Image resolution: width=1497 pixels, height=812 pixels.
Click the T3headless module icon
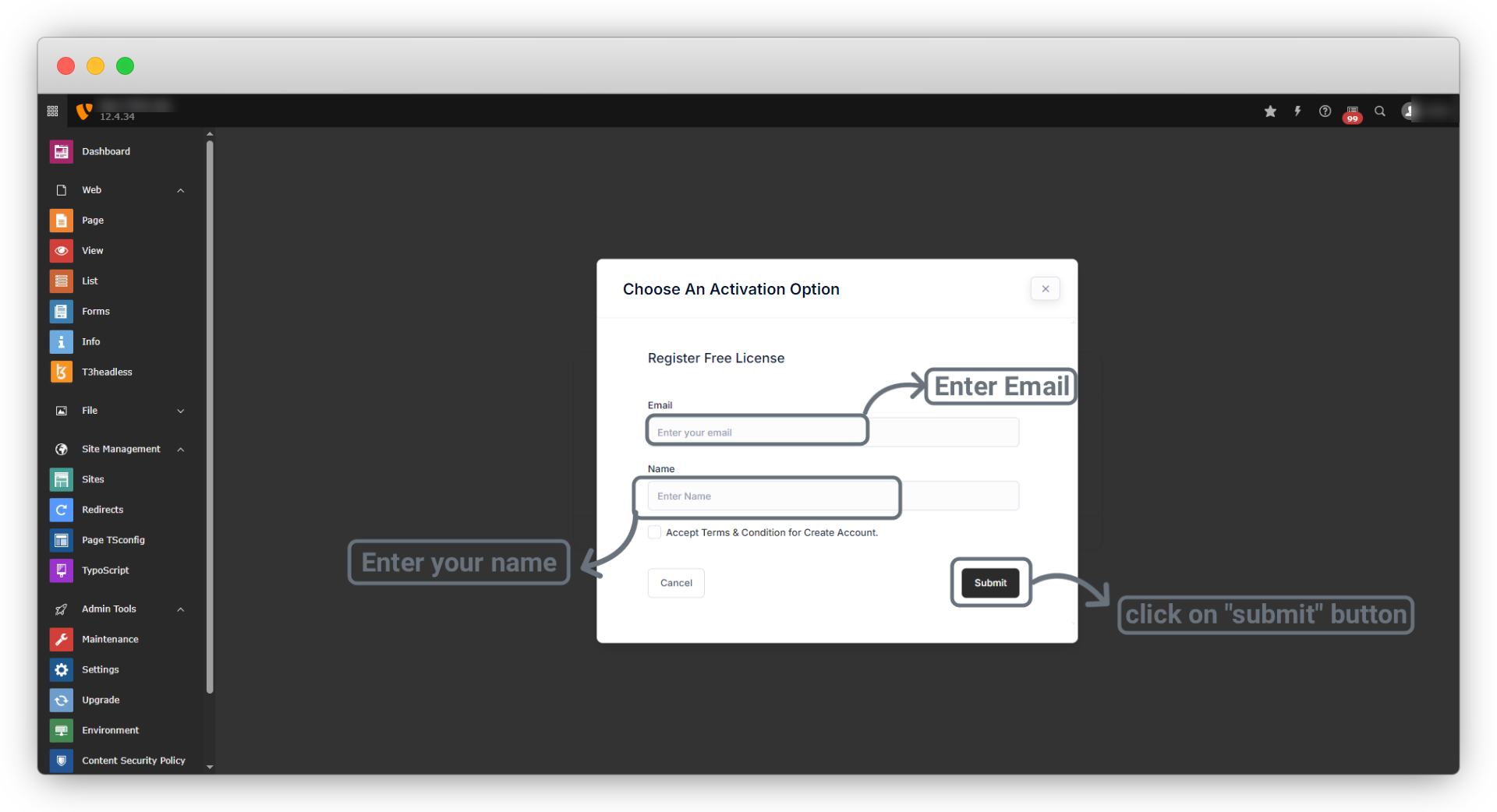[61, 372]
